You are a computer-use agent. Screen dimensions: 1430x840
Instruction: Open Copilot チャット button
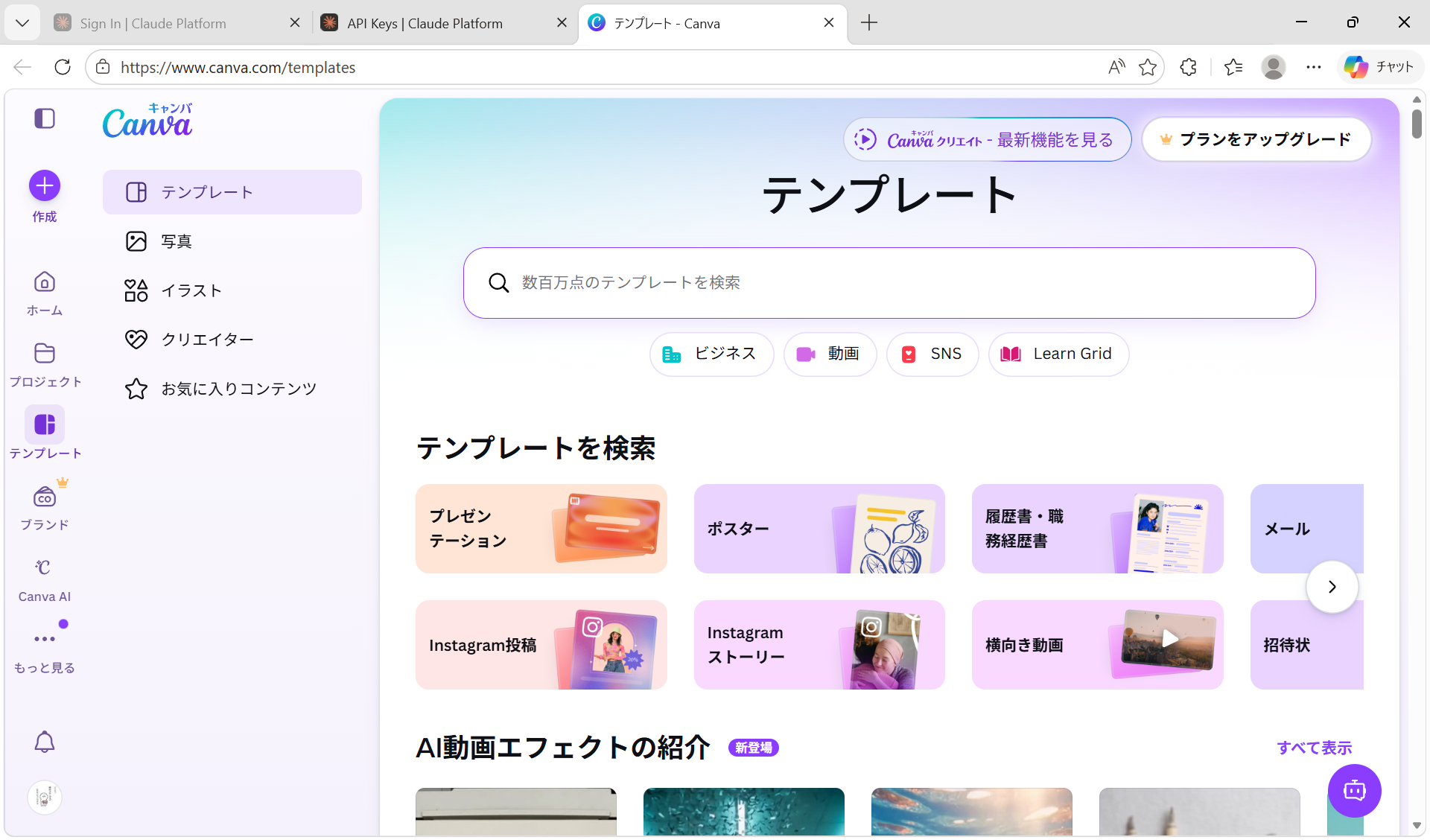pos(1379,67)
